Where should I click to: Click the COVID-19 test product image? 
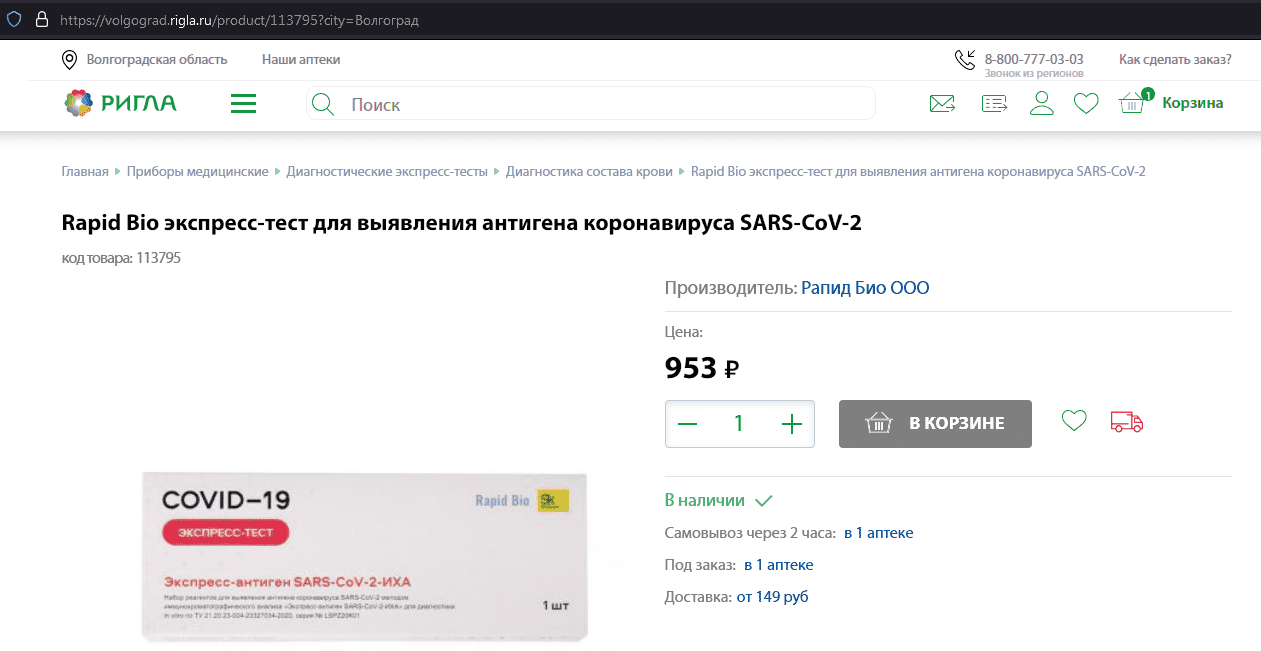click(365, 555)
